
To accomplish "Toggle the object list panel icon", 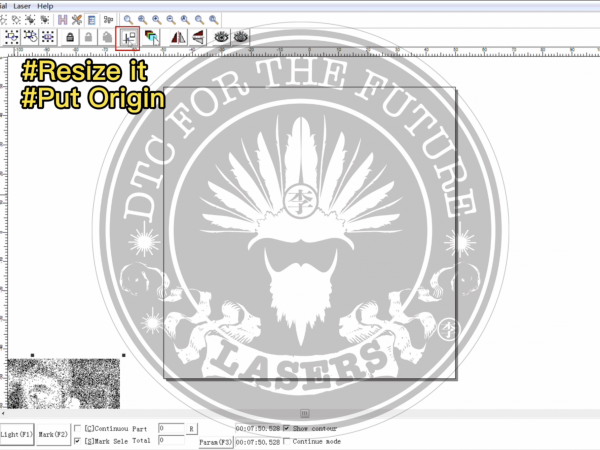I will (x=91, y=20).
